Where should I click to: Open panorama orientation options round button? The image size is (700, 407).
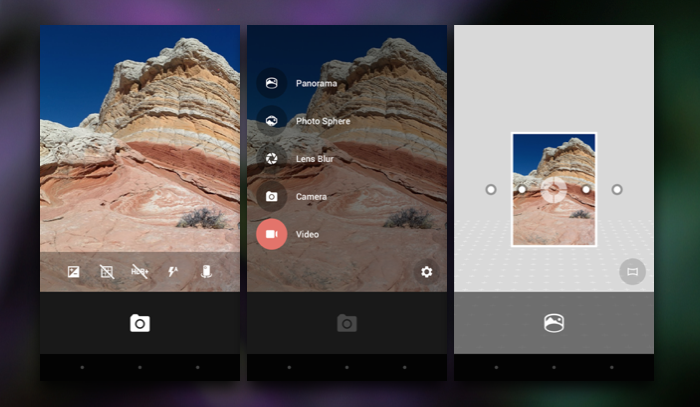coord(633,272)
